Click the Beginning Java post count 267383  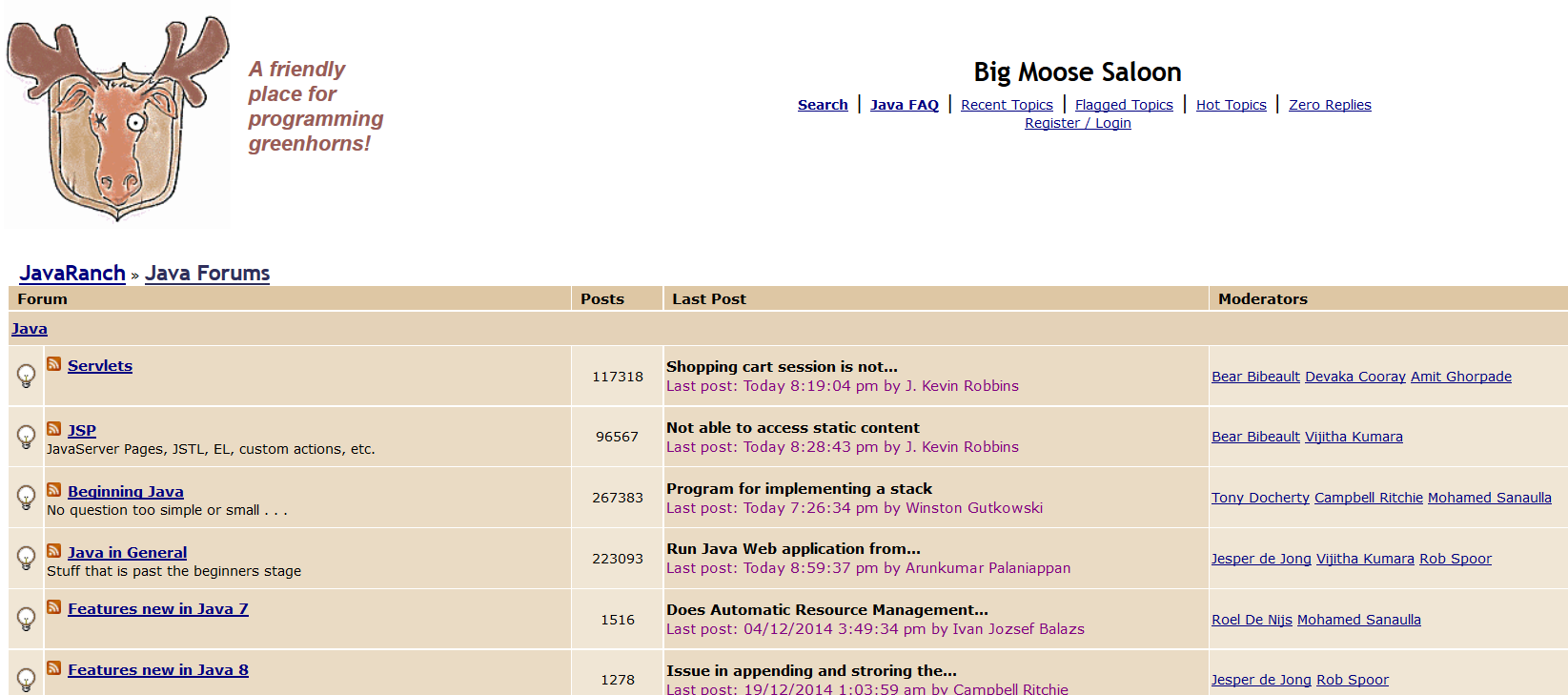(x=618, y=498)
